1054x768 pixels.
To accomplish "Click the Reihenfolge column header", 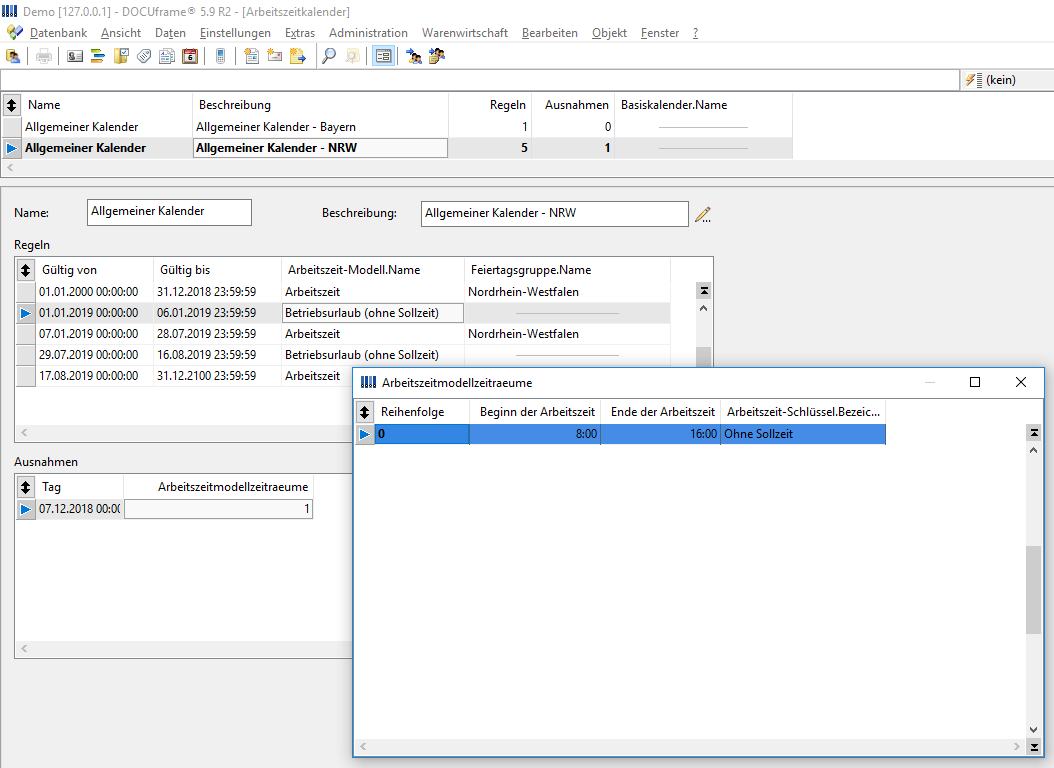I will pos(421,412).
